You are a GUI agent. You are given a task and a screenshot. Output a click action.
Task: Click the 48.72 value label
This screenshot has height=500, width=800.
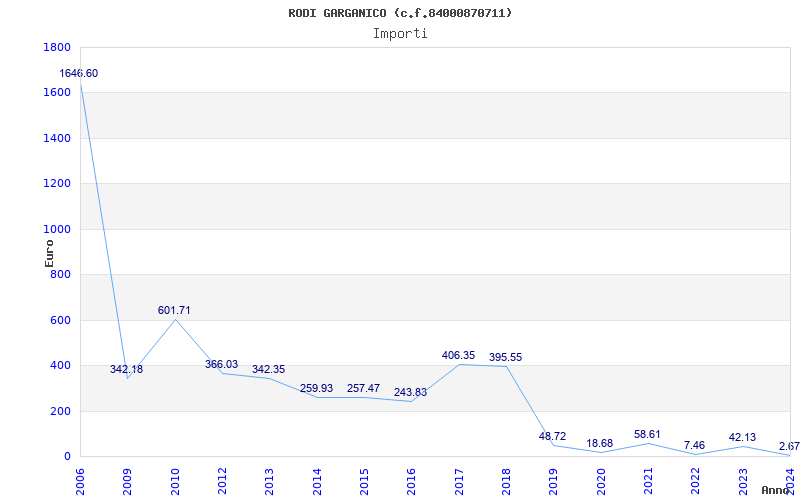pos(553,437)
